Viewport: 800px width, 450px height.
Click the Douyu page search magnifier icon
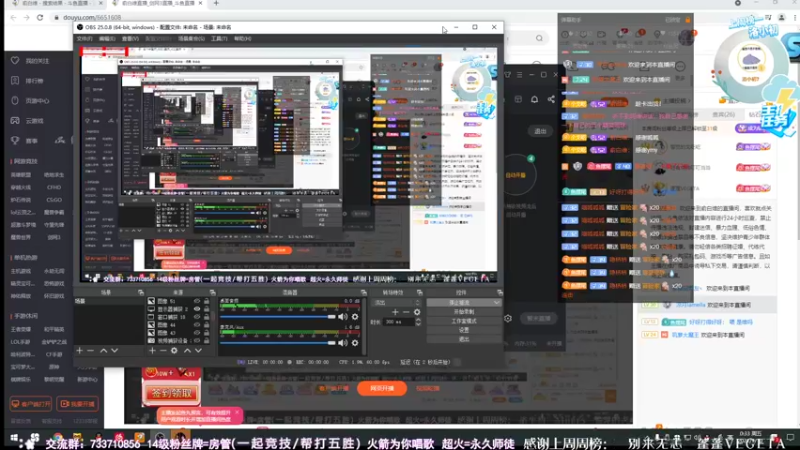click(539, 38)
